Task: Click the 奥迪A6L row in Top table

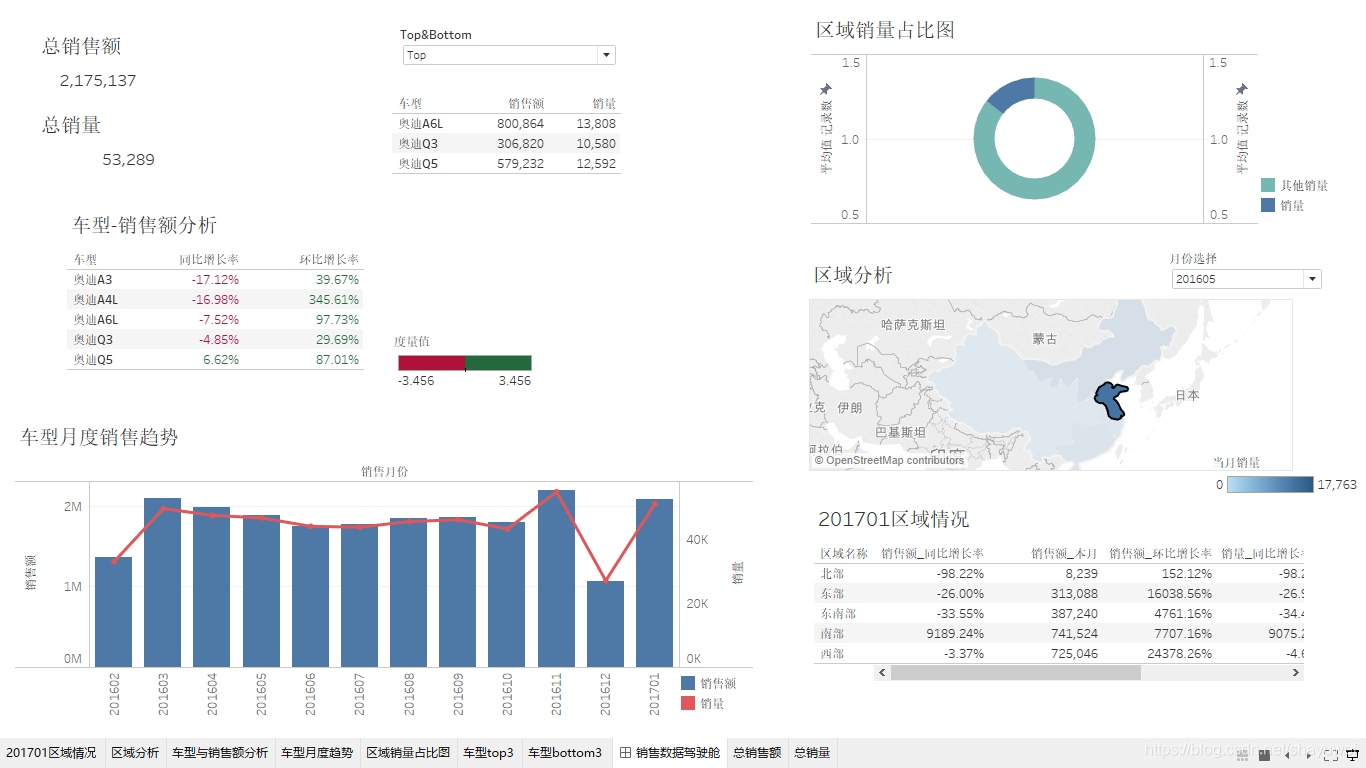Action: click(506, 123)
